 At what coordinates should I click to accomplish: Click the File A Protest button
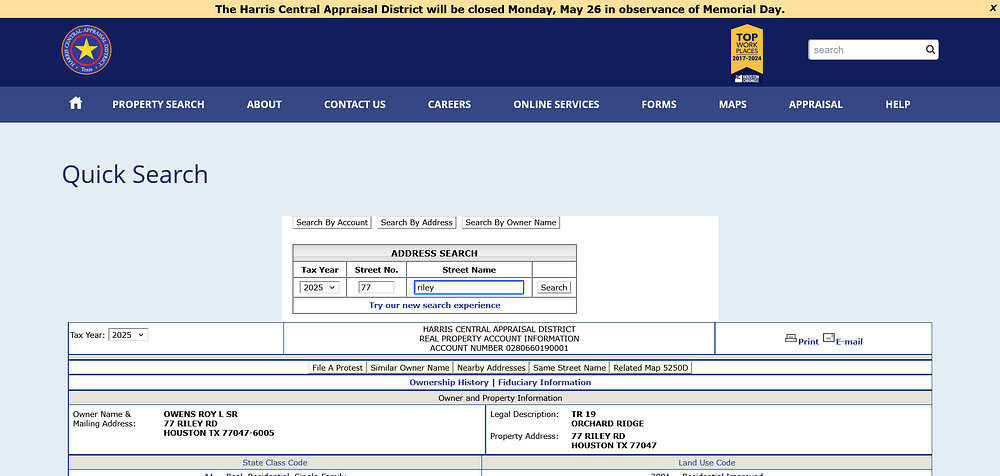pyautogui.click(x=337, y=368)
